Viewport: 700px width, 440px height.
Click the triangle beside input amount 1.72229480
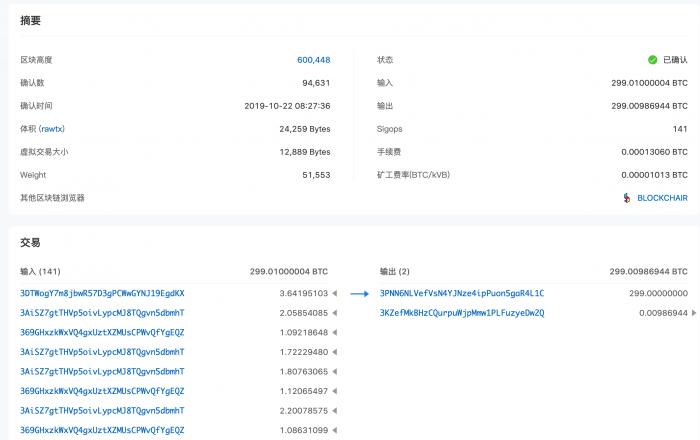pyautogui.click(x=335, y=352)
